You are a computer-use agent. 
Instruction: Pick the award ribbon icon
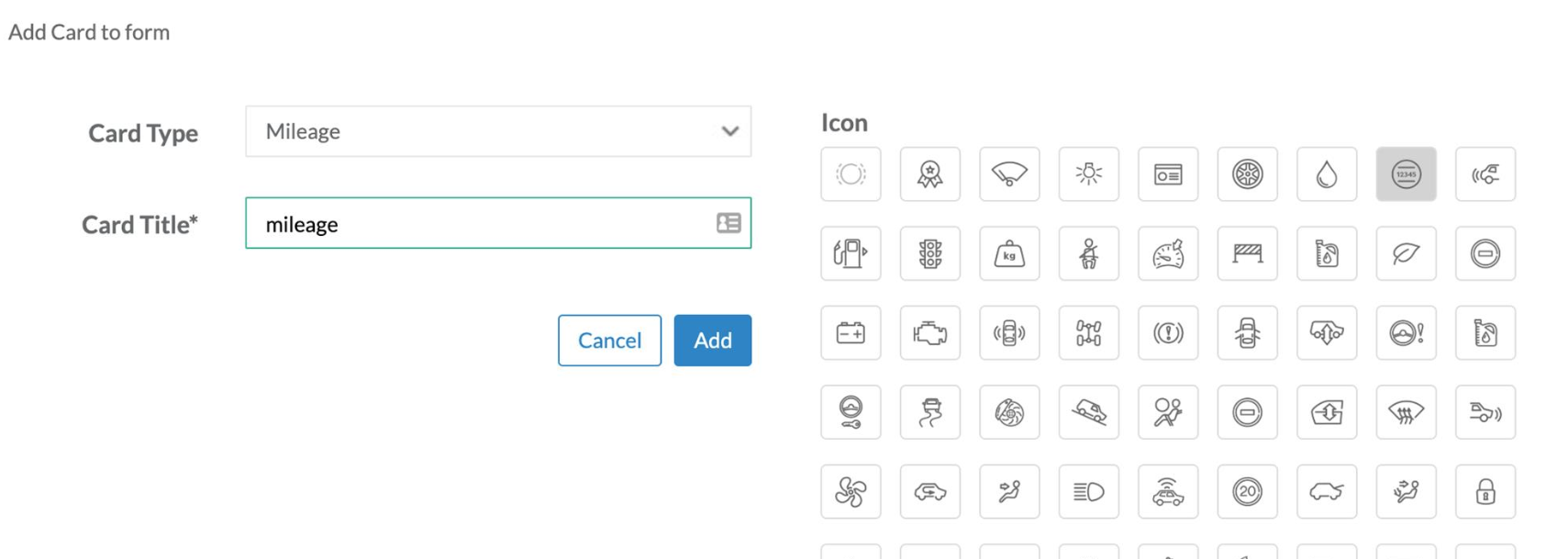coord(929,174)
